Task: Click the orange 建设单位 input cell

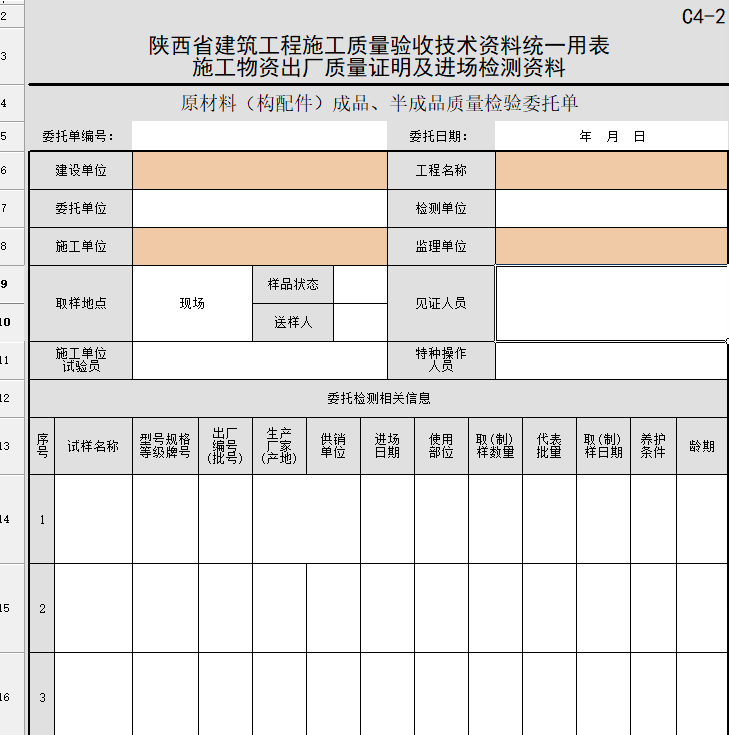Action: pos(259,171)
